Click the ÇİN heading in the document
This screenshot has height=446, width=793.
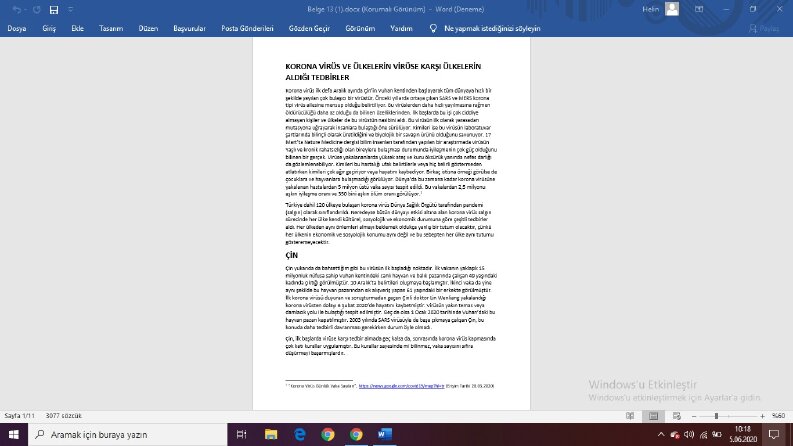(292, 255)
